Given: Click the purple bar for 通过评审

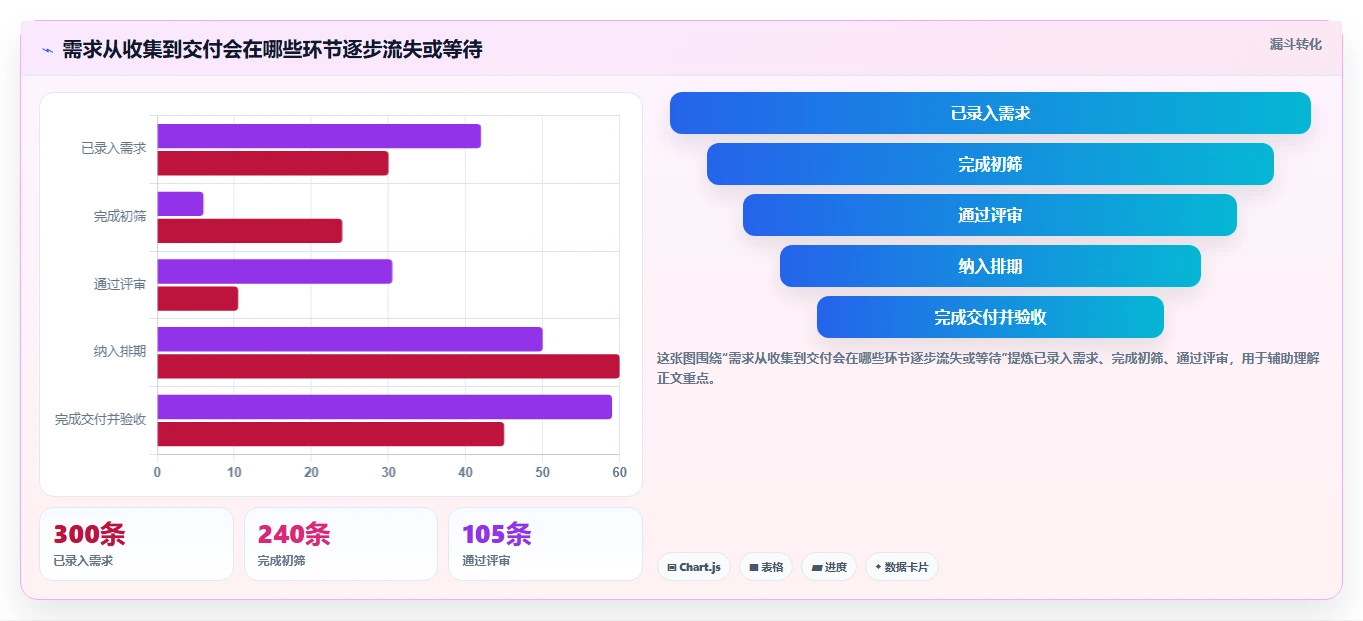Looking at the screenshot, I should (x=275, y=271).
